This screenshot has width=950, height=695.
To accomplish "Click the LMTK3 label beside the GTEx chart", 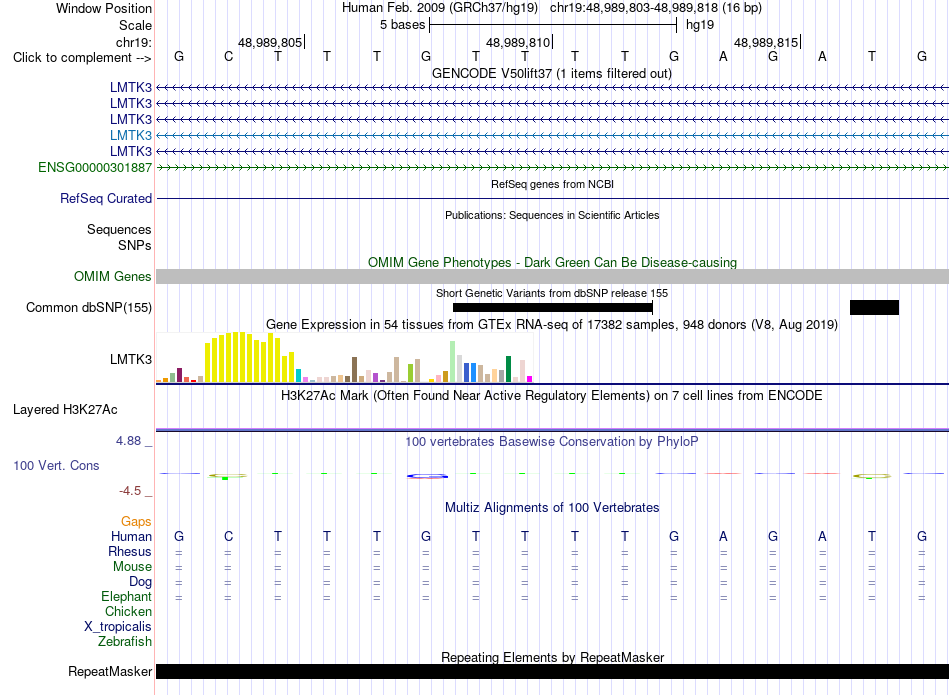I will [131, 359].
